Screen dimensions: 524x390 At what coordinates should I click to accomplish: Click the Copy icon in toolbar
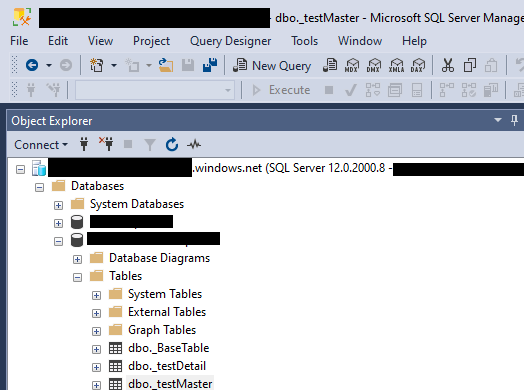(x=470, y=65)
